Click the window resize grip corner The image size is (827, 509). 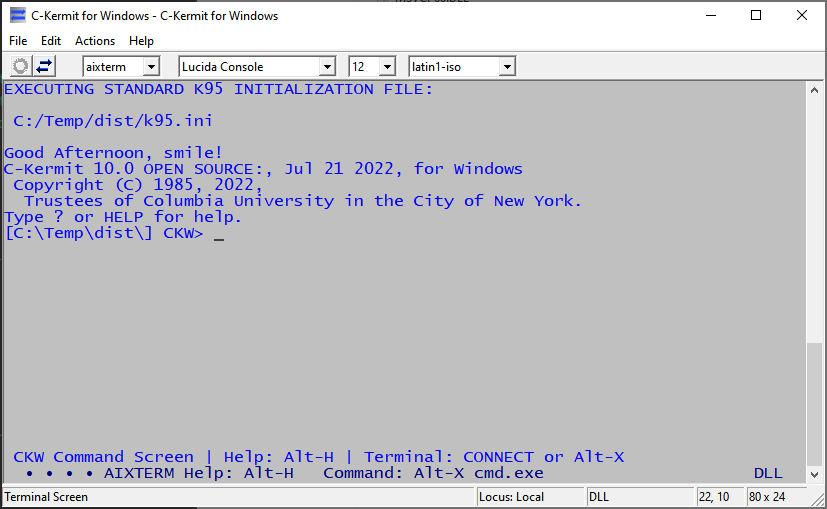818,499
